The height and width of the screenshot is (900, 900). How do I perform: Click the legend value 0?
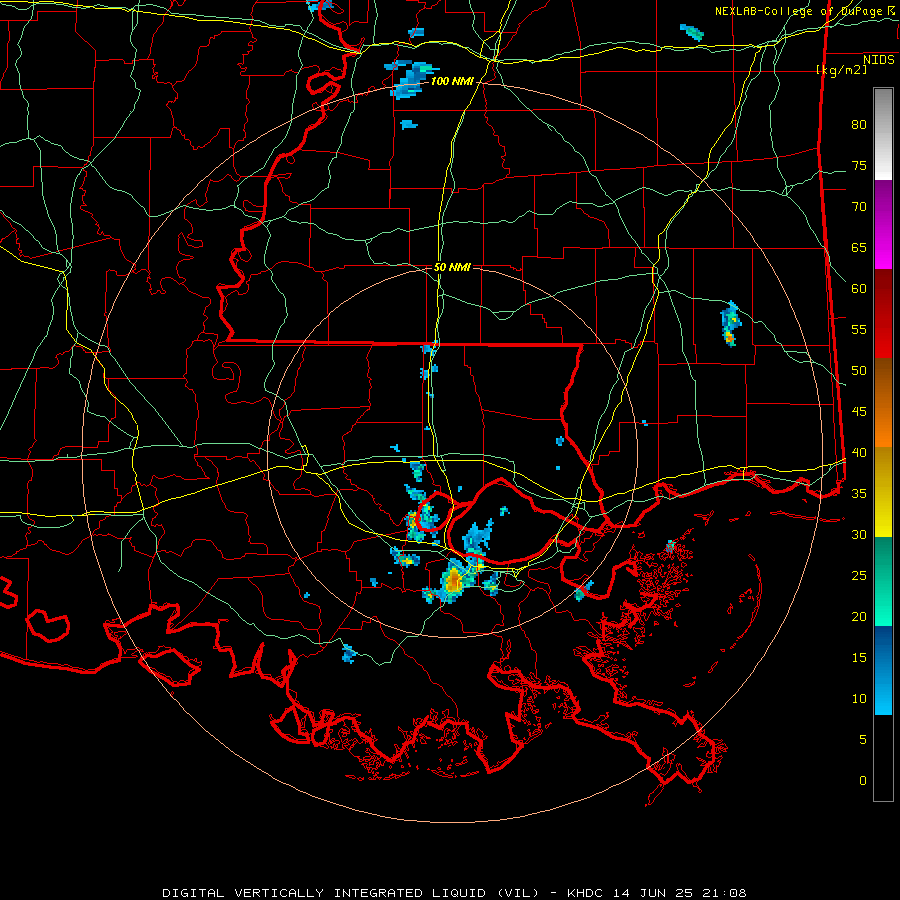click(x=863, y=781)
